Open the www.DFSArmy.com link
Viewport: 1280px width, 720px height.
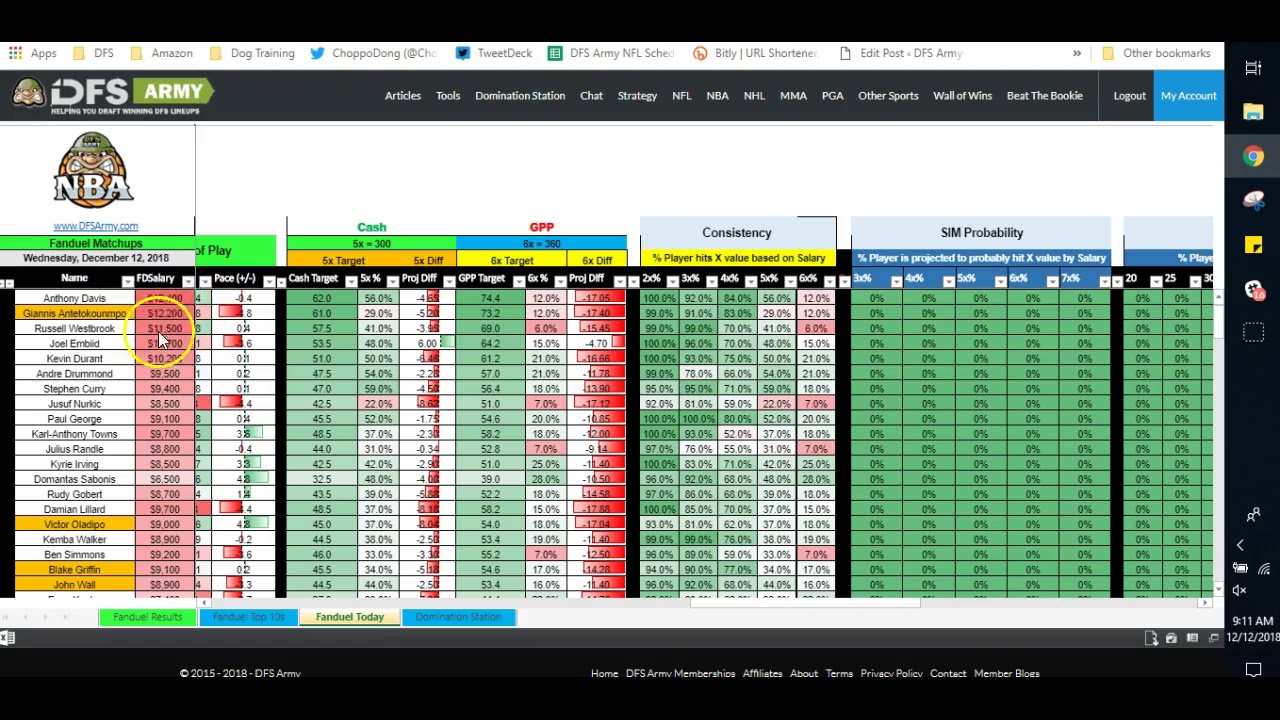click(96, 226)
